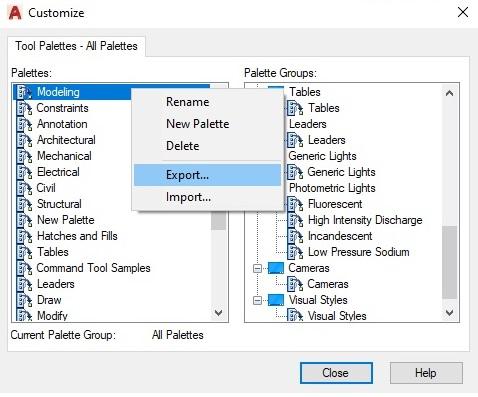Select the Command Tool Samples palette
This screenshot has height=397, width=478.
coord(93,268)
